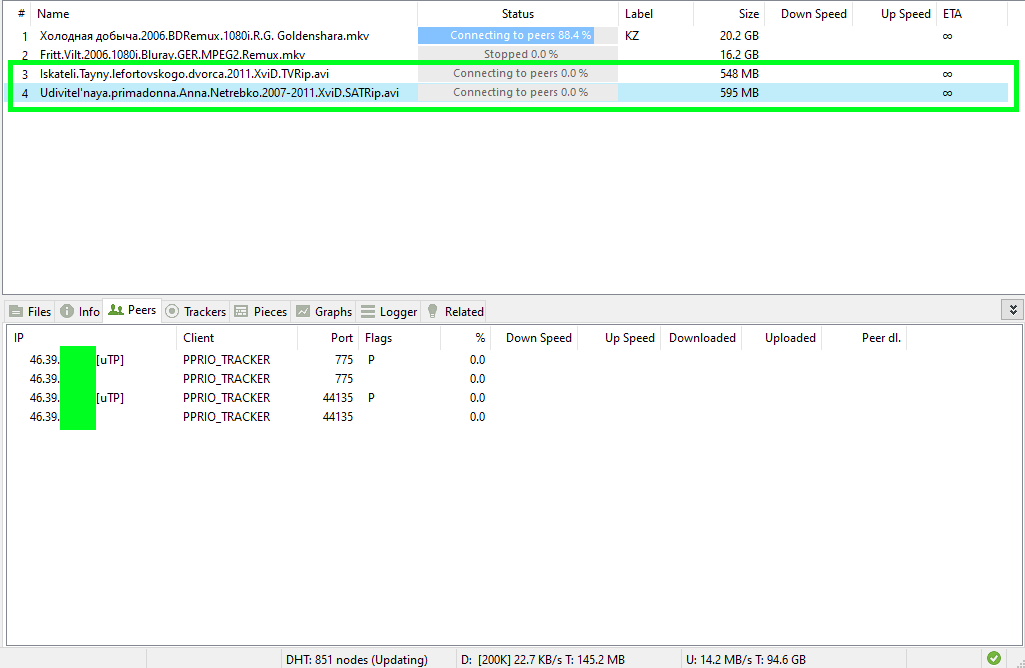Switch to the Graphs tab icon

click(303, 312)
